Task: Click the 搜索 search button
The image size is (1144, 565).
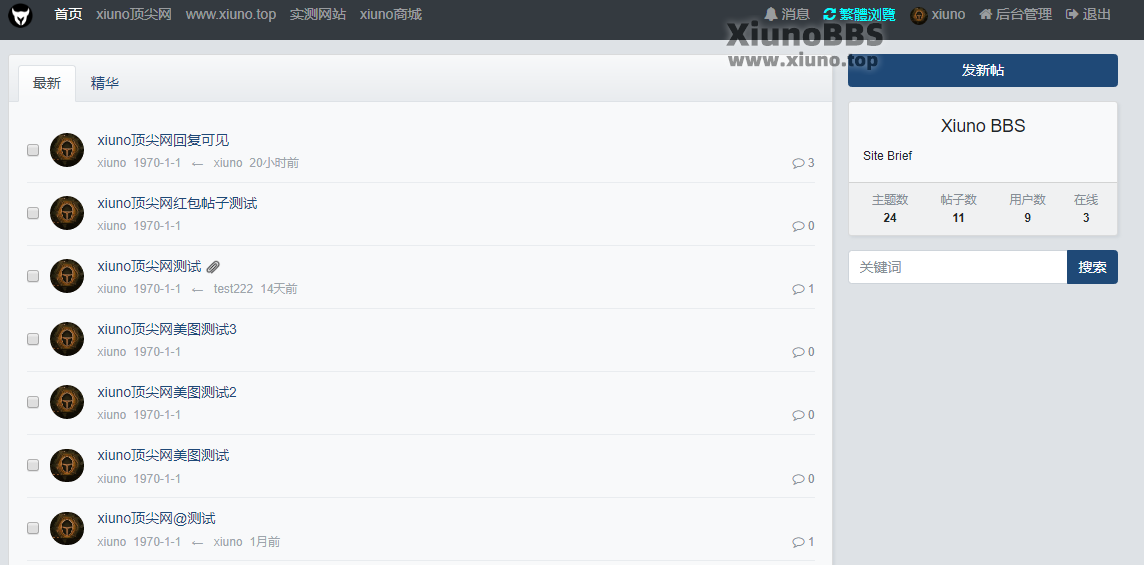Action: pyautogui.click(x=1092, y=267)
